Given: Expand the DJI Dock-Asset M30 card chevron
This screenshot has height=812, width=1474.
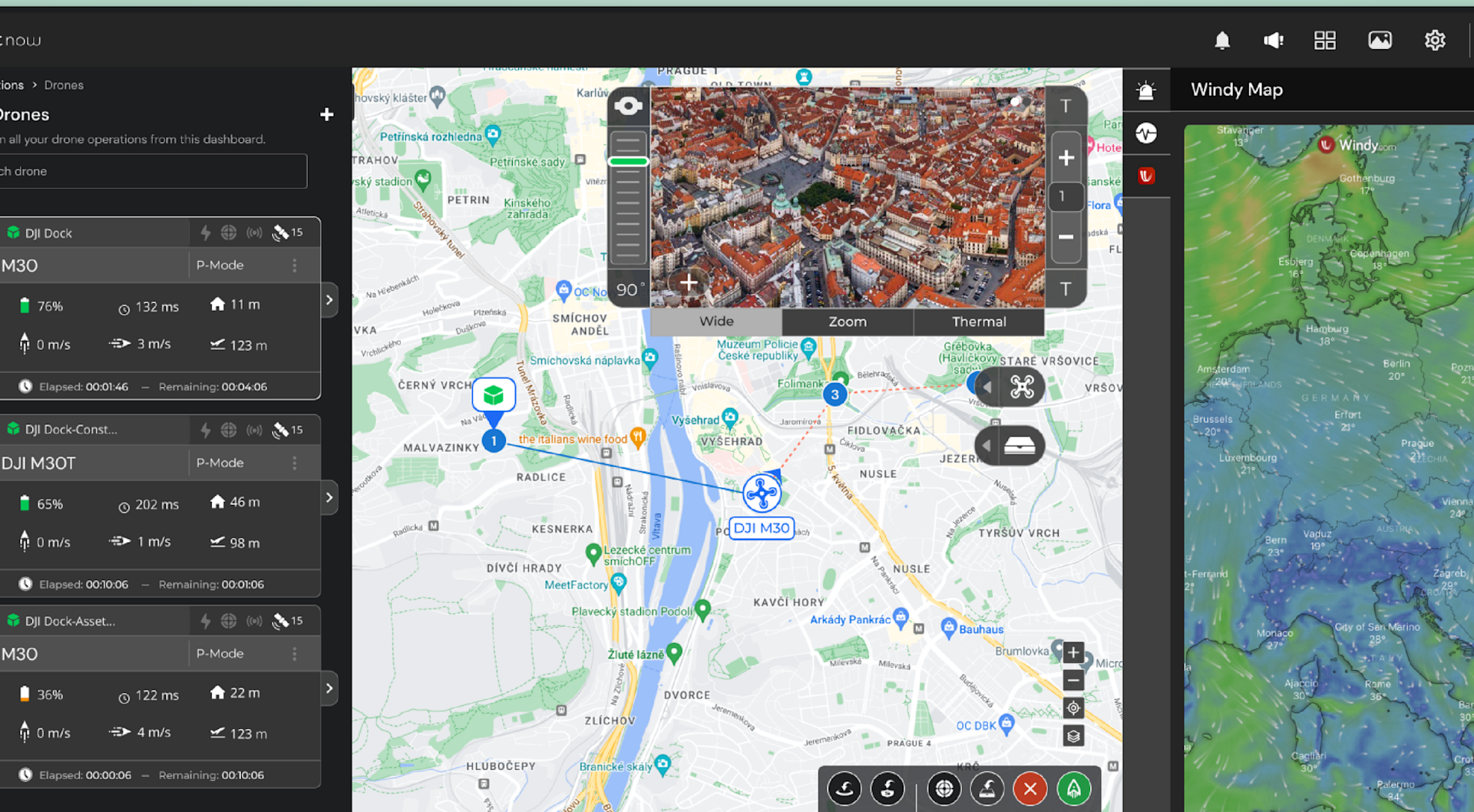Looking at the screenshot, I should pyautogui.click(x=329, y=688).
